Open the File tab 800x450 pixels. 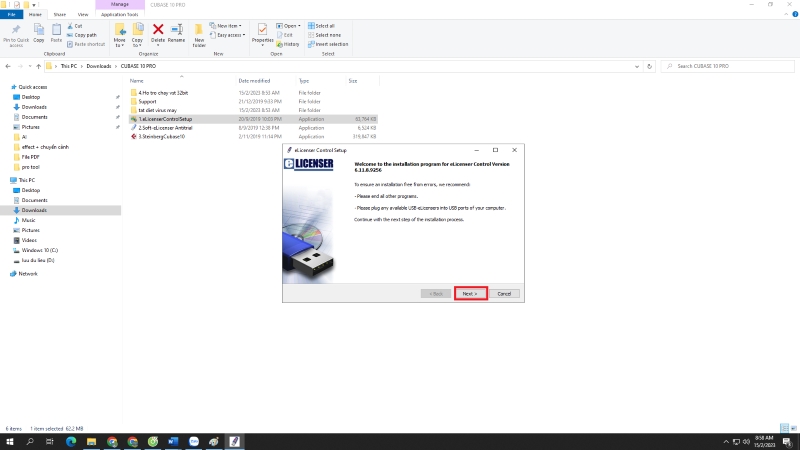coord(11,14)
